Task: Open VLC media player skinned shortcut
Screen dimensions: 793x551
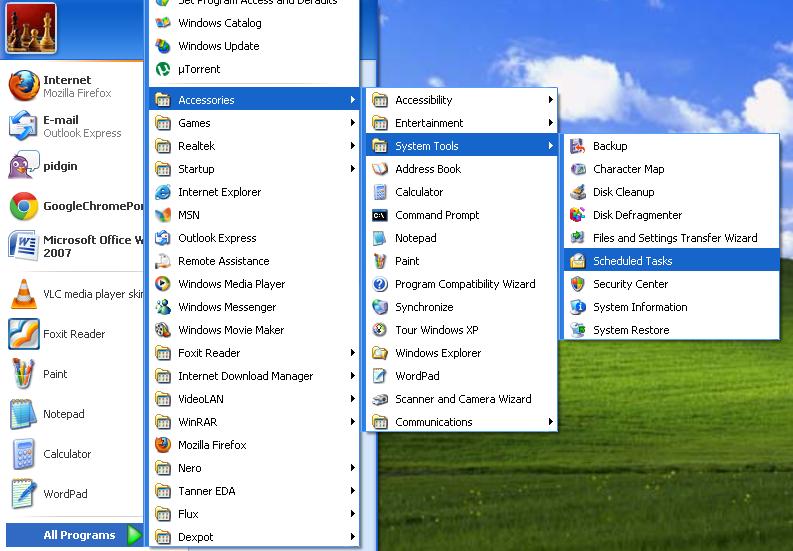Action: point(75,294)
